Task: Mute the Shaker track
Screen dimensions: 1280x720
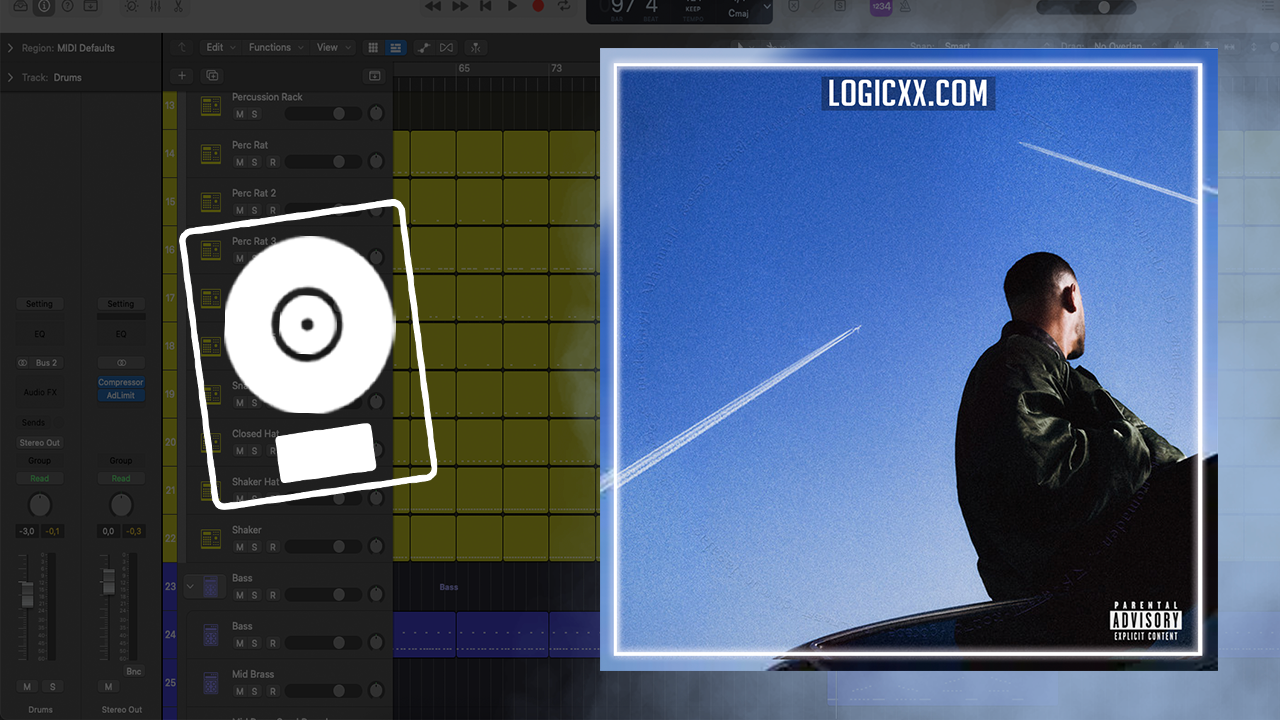Action: coord(239,547)
